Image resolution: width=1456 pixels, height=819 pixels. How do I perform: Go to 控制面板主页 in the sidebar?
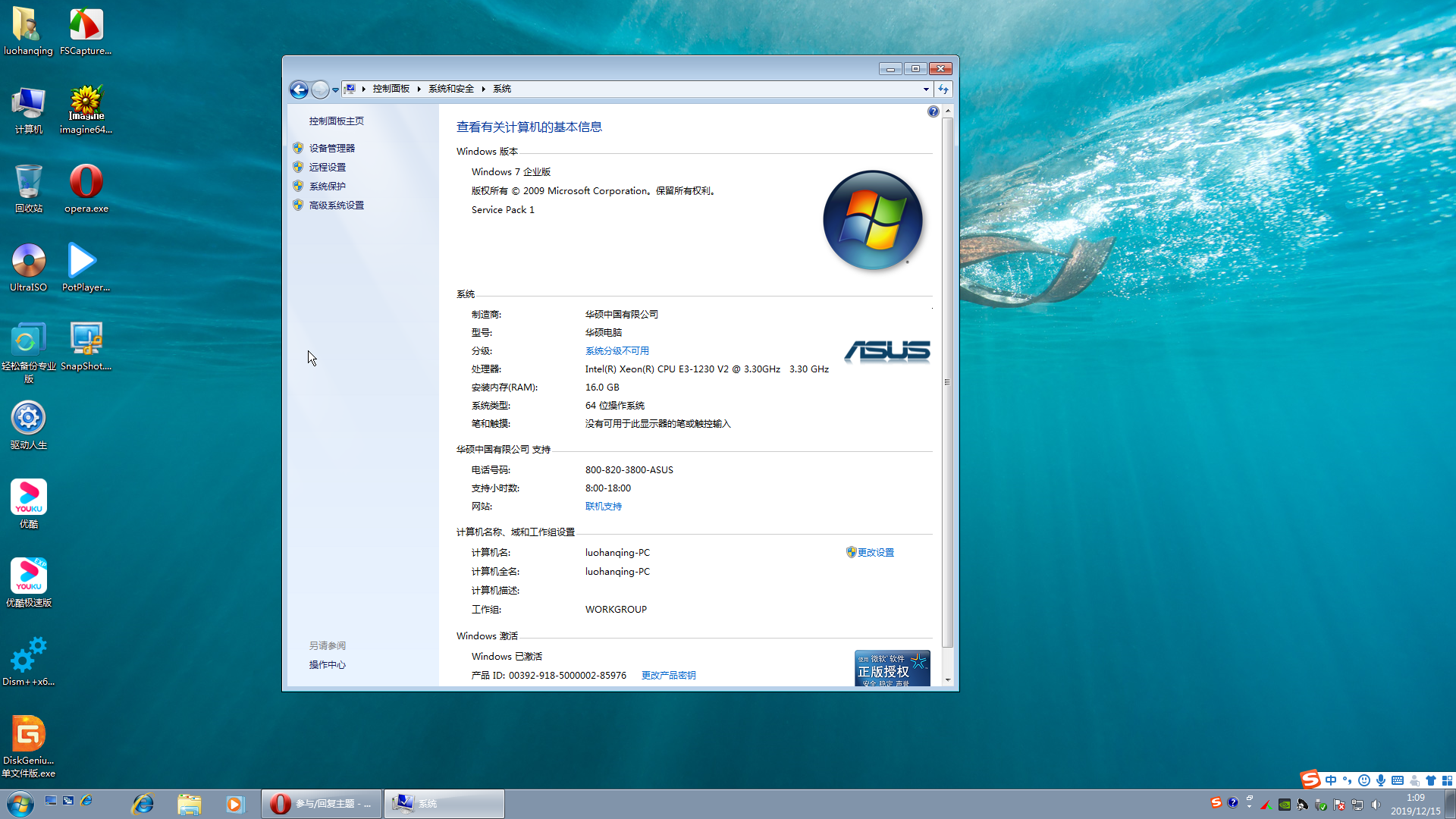pos(336,121)
